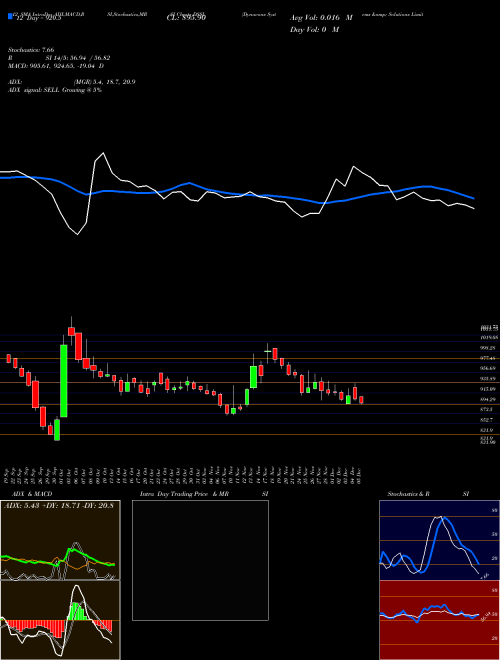Click the last red candlestick on the right
500x660 pixels.
pos(361,399)
